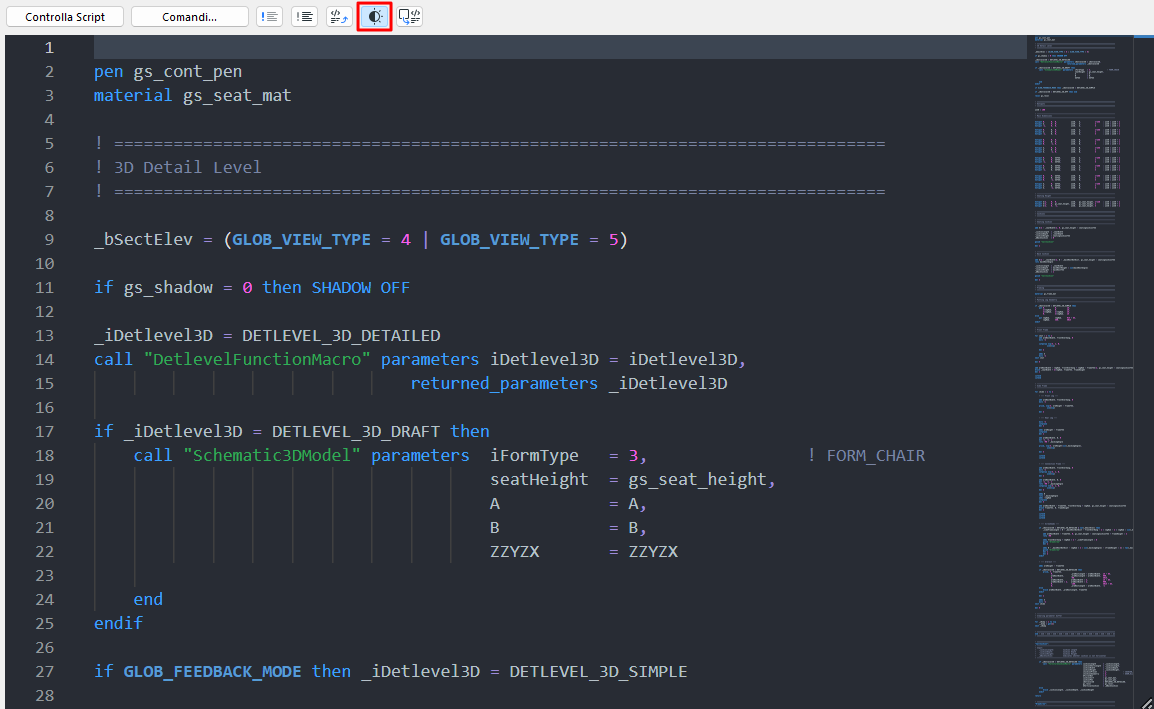
Task: Click the script reformat icon with blue arrow
Action: pos(339,17)
